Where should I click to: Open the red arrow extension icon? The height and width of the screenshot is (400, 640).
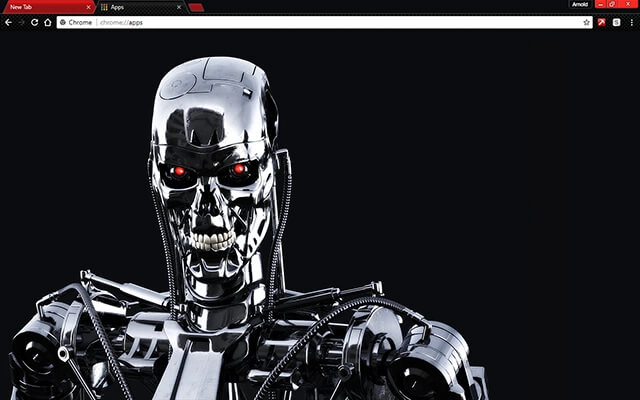(x=602, y=22)
